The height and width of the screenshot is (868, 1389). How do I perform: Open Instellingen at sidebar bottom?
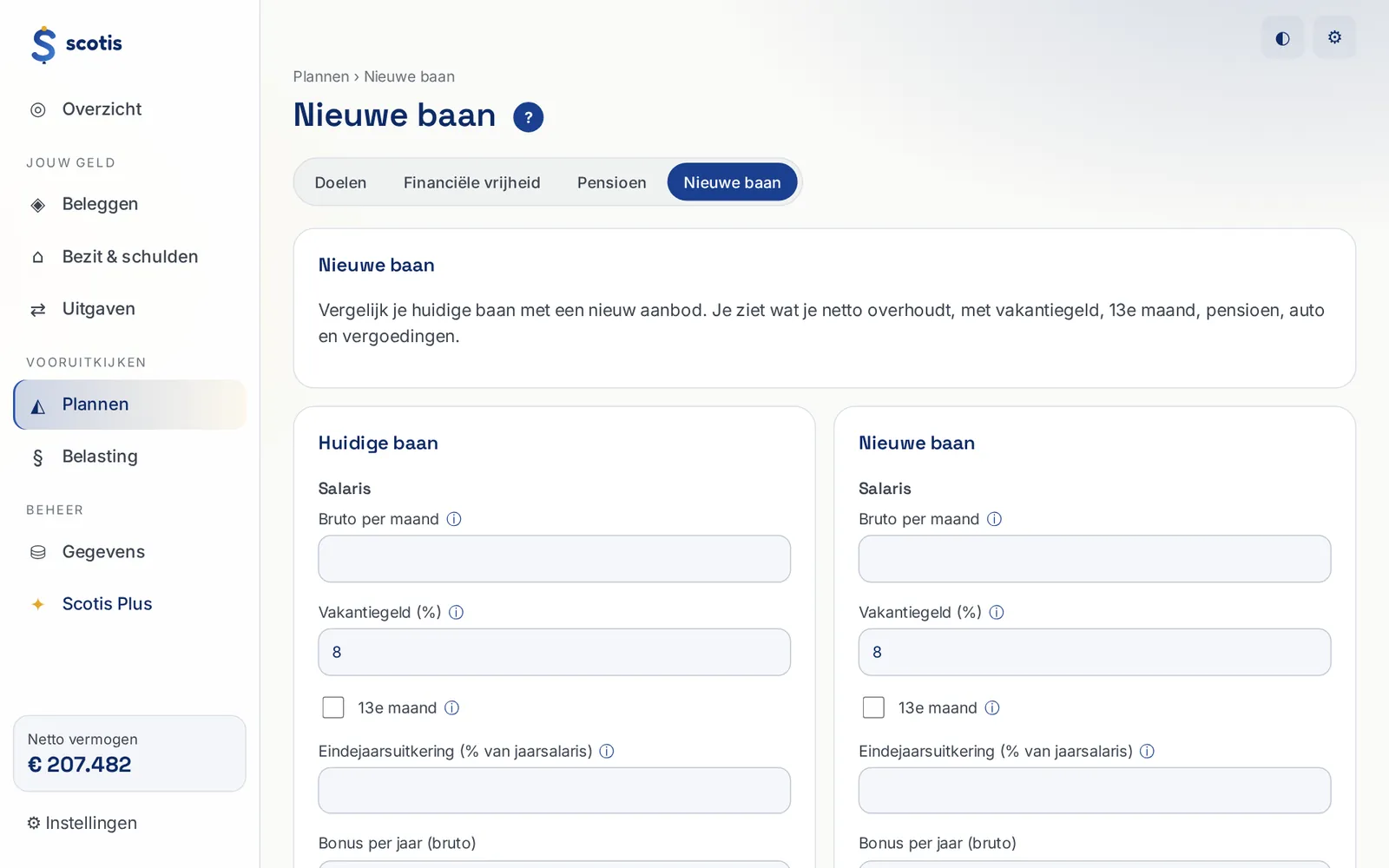coord(82,823)
